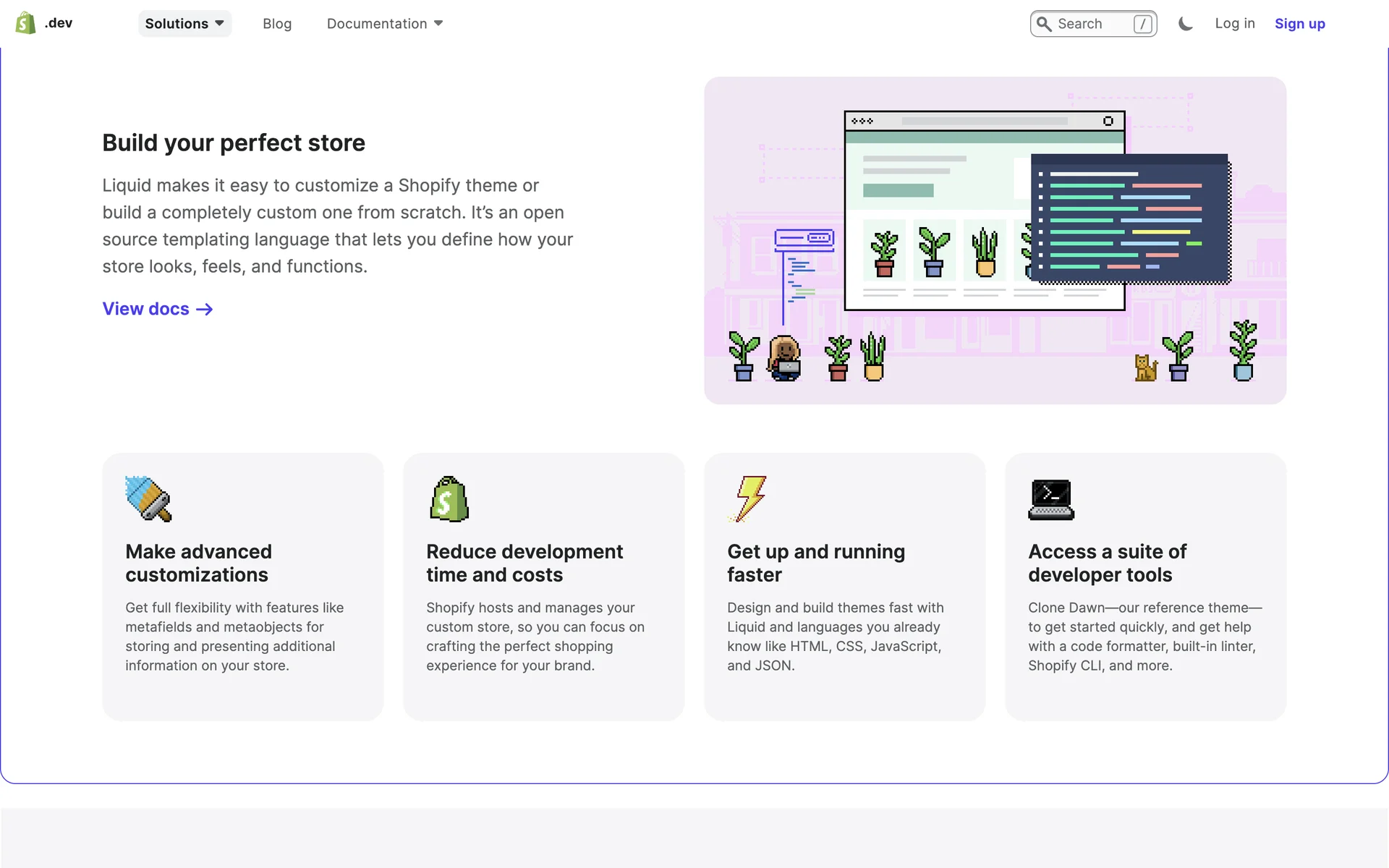Open the Solutions dropdown menu
The width and height of the screenshot is (1389, 868).
[184, 24]
